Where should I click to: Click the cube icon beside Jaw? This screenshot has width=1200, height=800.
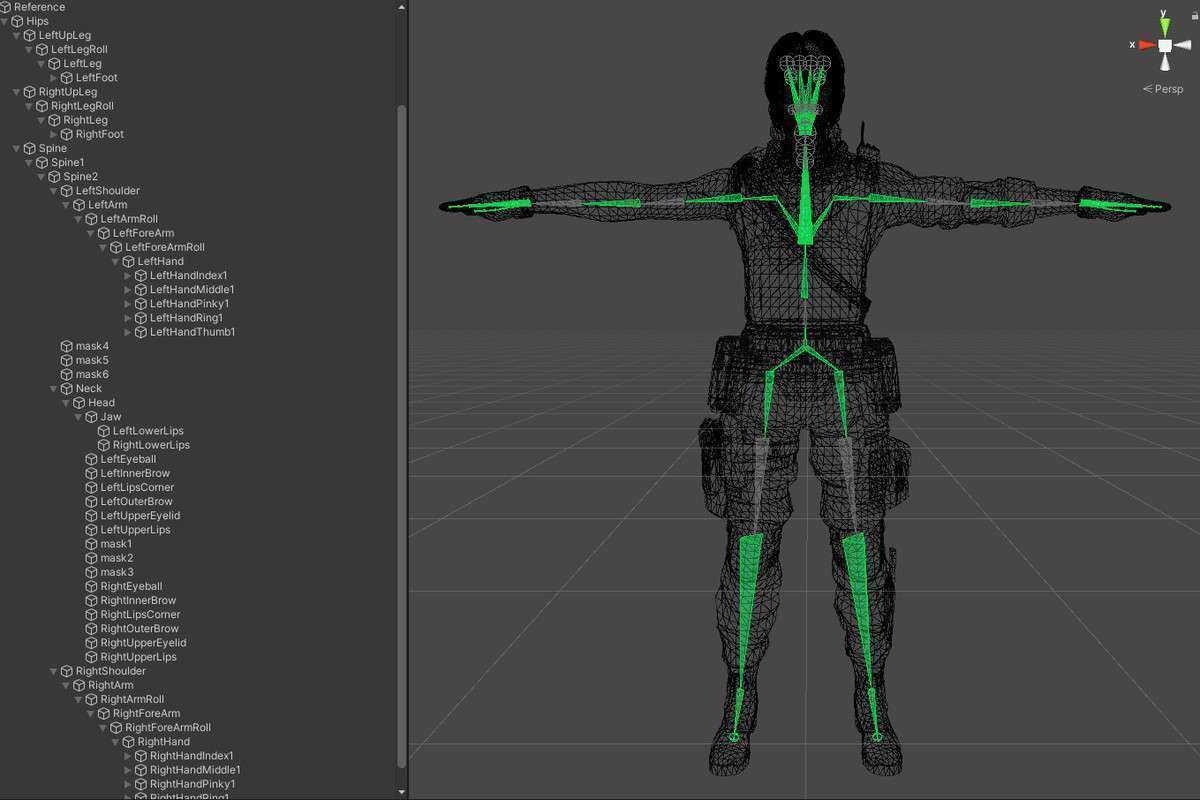[92, 417]
